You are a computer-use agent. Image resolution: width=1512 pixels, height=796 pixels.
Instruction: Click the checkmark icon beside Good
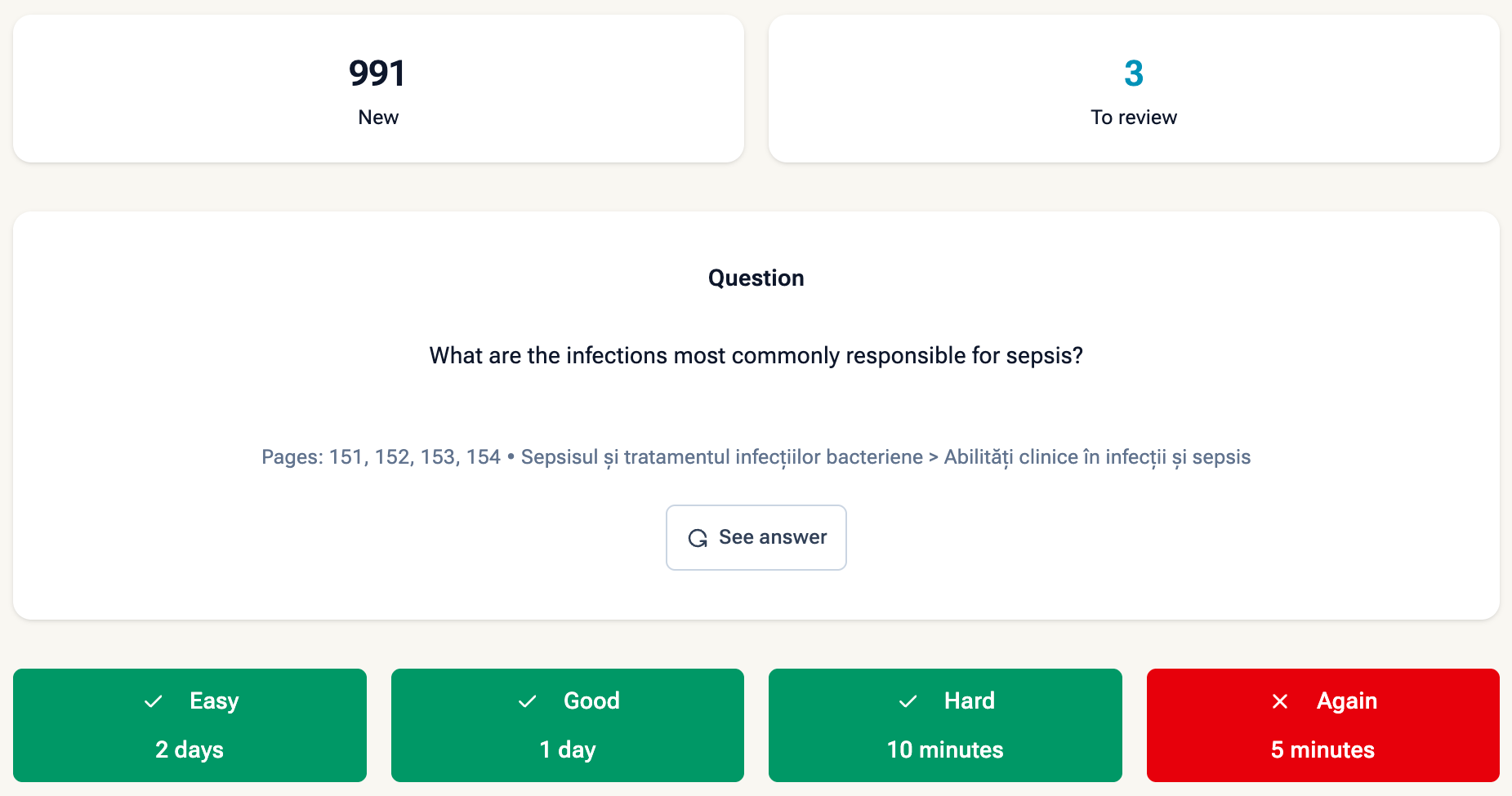tap(528, 701)
